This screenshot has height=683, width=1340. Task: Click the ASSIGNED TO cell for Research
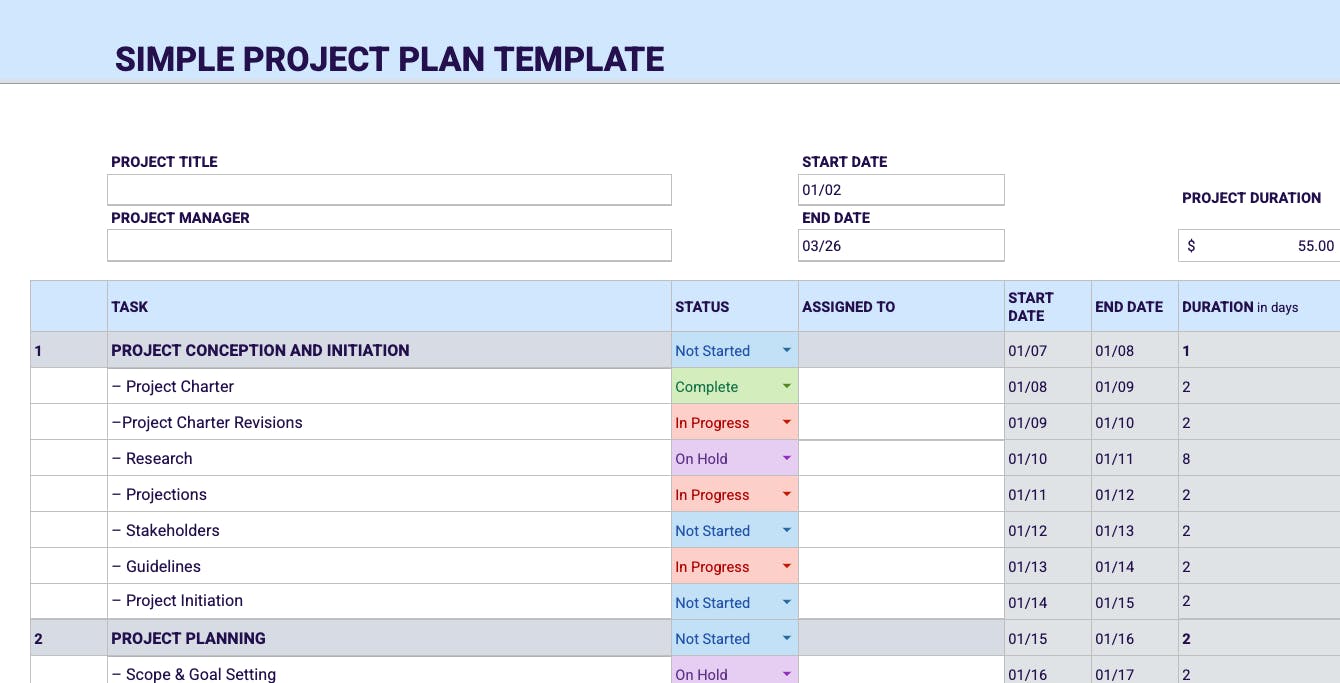click(x=898, y=458)
